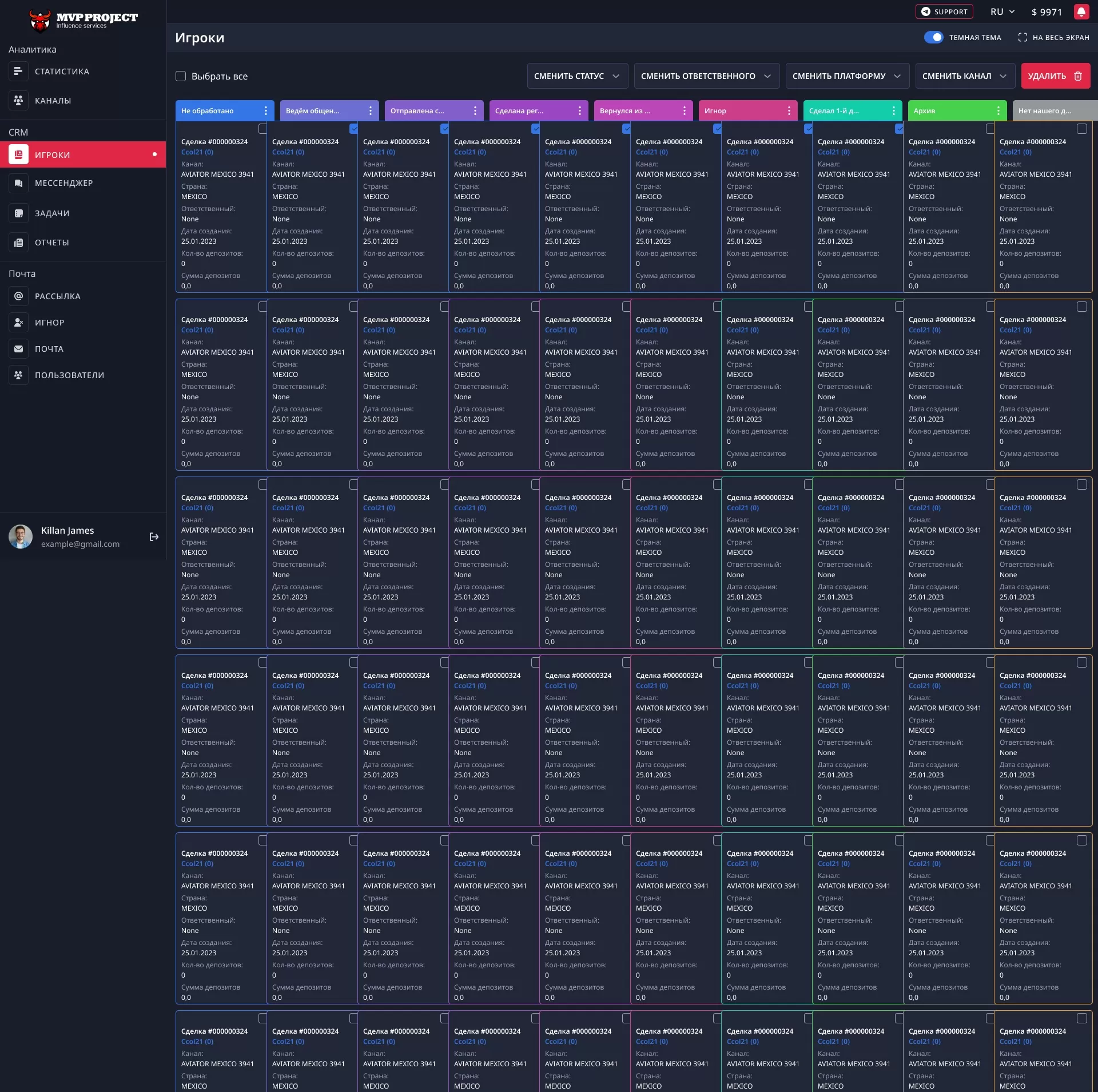Open Статистика via its sidebar icon
This screenshot has width=1098, height=1092.
pos(18,72)
